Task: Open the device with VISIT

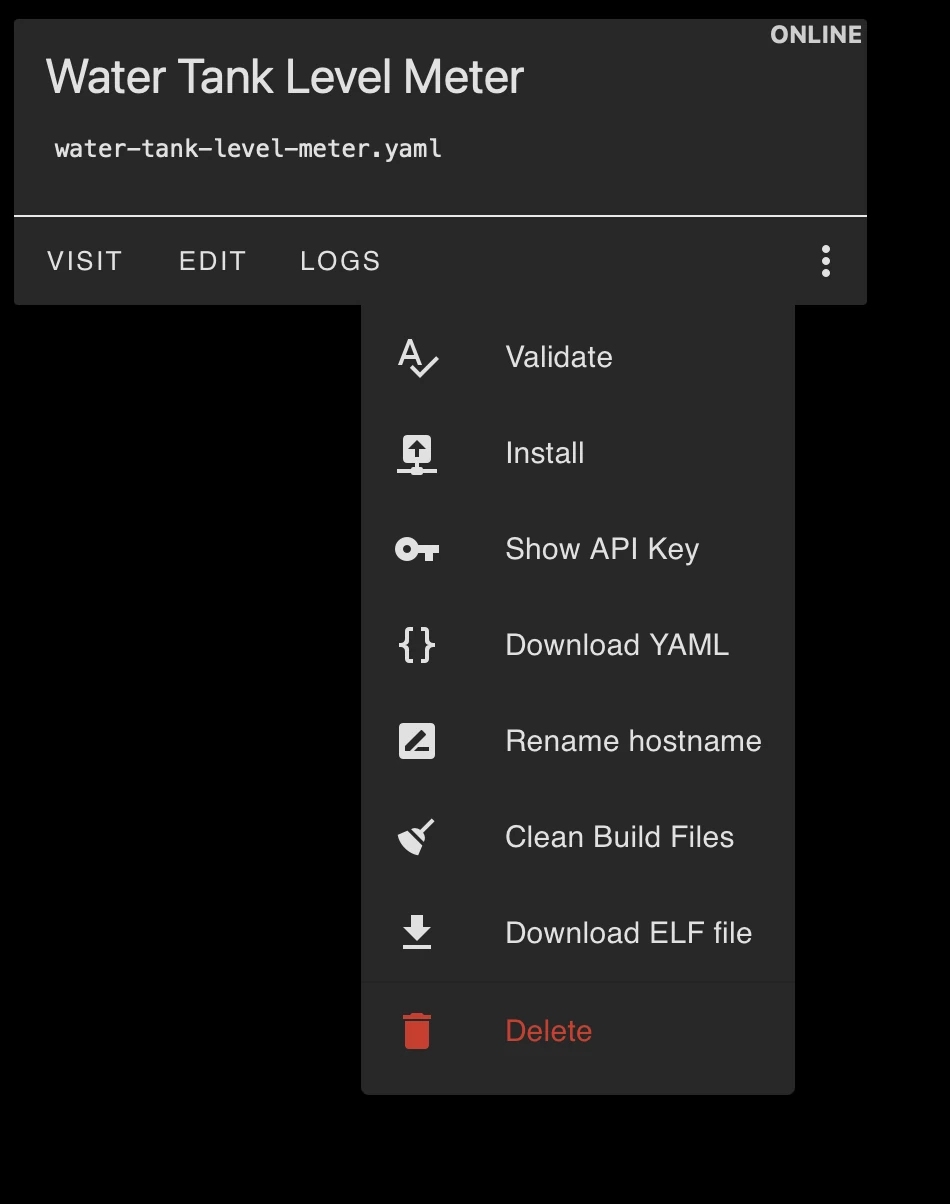Action: tap(84, 261)
